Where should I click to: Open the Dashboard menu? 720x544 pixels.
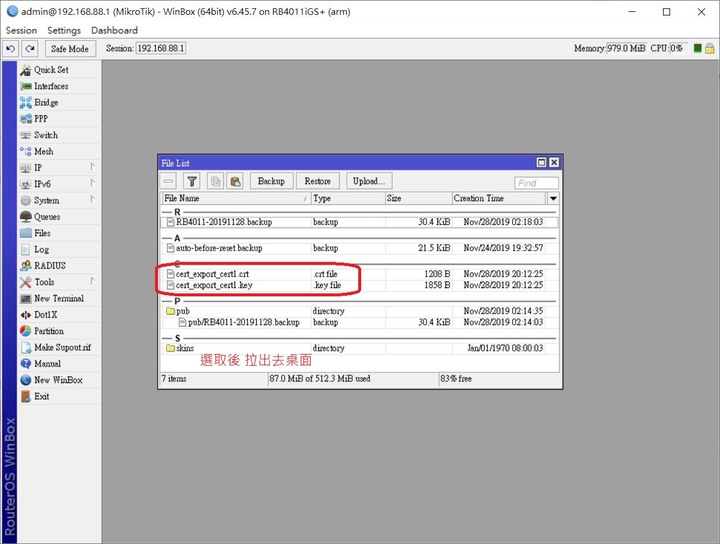114,30
